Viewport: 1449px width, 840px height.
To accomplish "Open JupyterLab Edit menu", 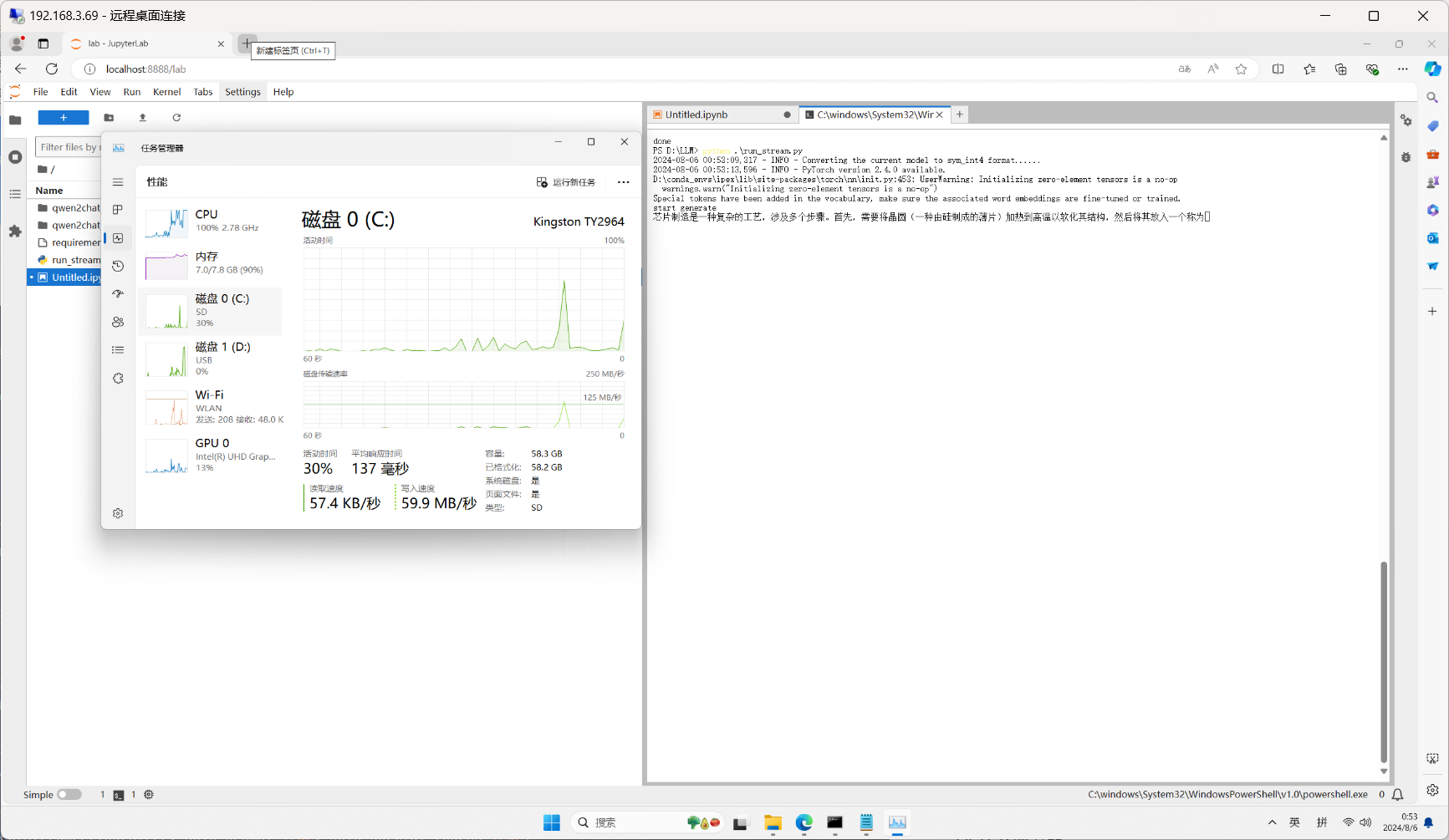I will (69, 92).
